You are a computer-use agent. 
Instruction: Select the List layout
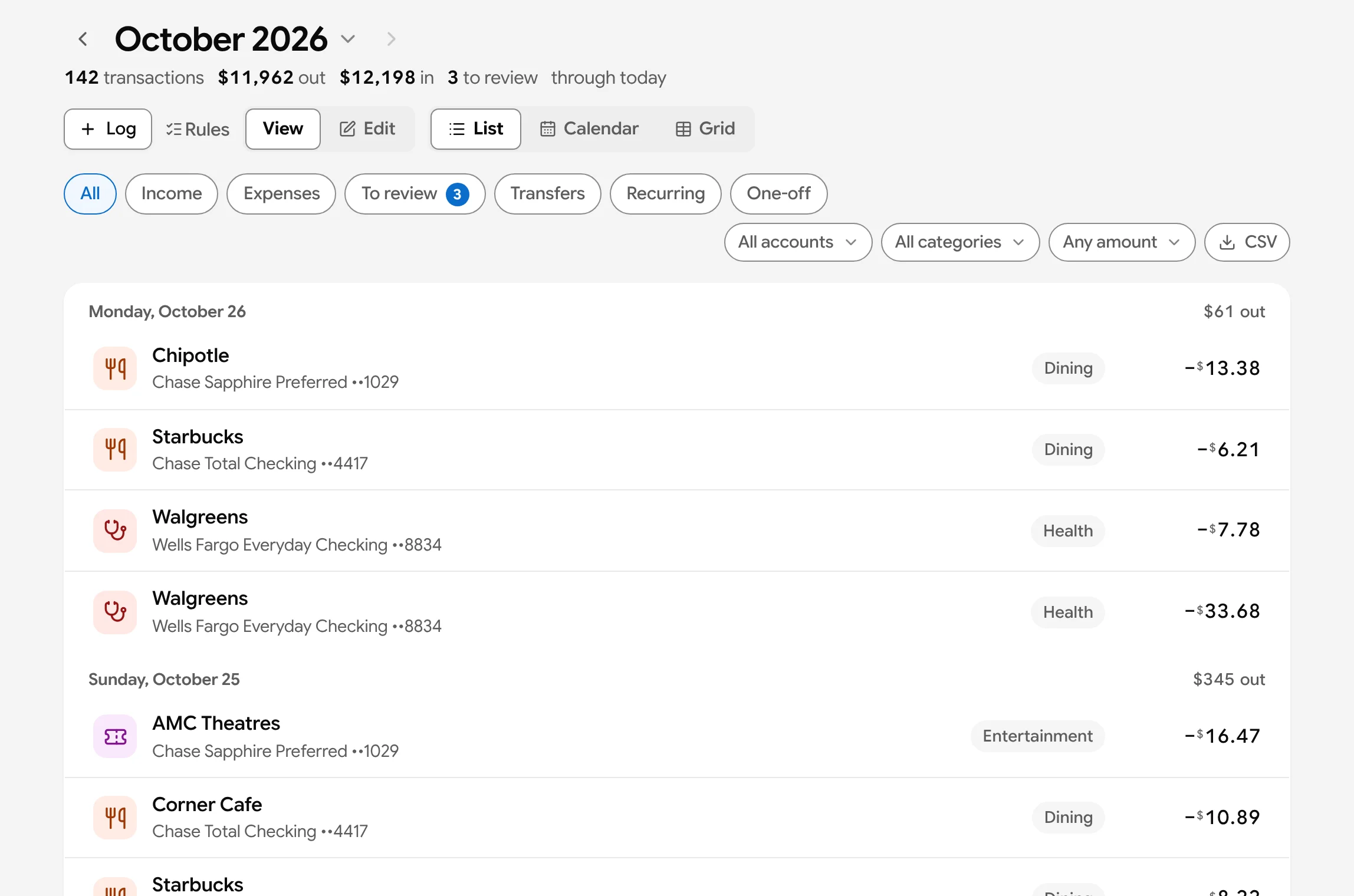click(476, 129)
